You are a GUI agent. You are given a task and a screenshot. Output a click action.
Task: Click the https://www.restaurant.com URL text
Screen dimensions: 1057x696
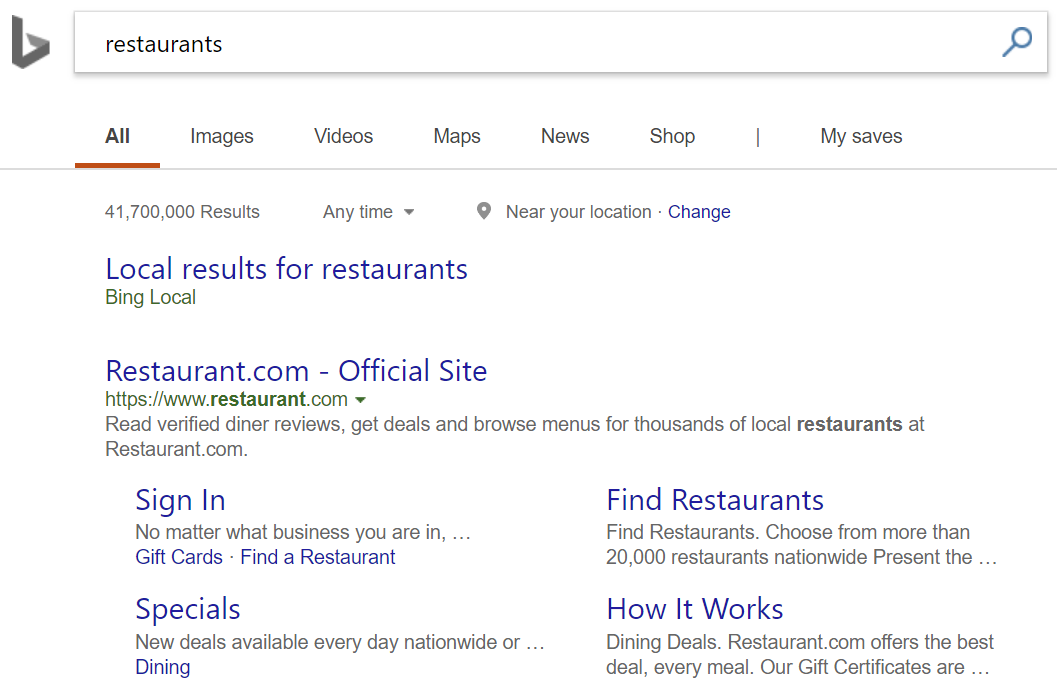click(226, 399)
